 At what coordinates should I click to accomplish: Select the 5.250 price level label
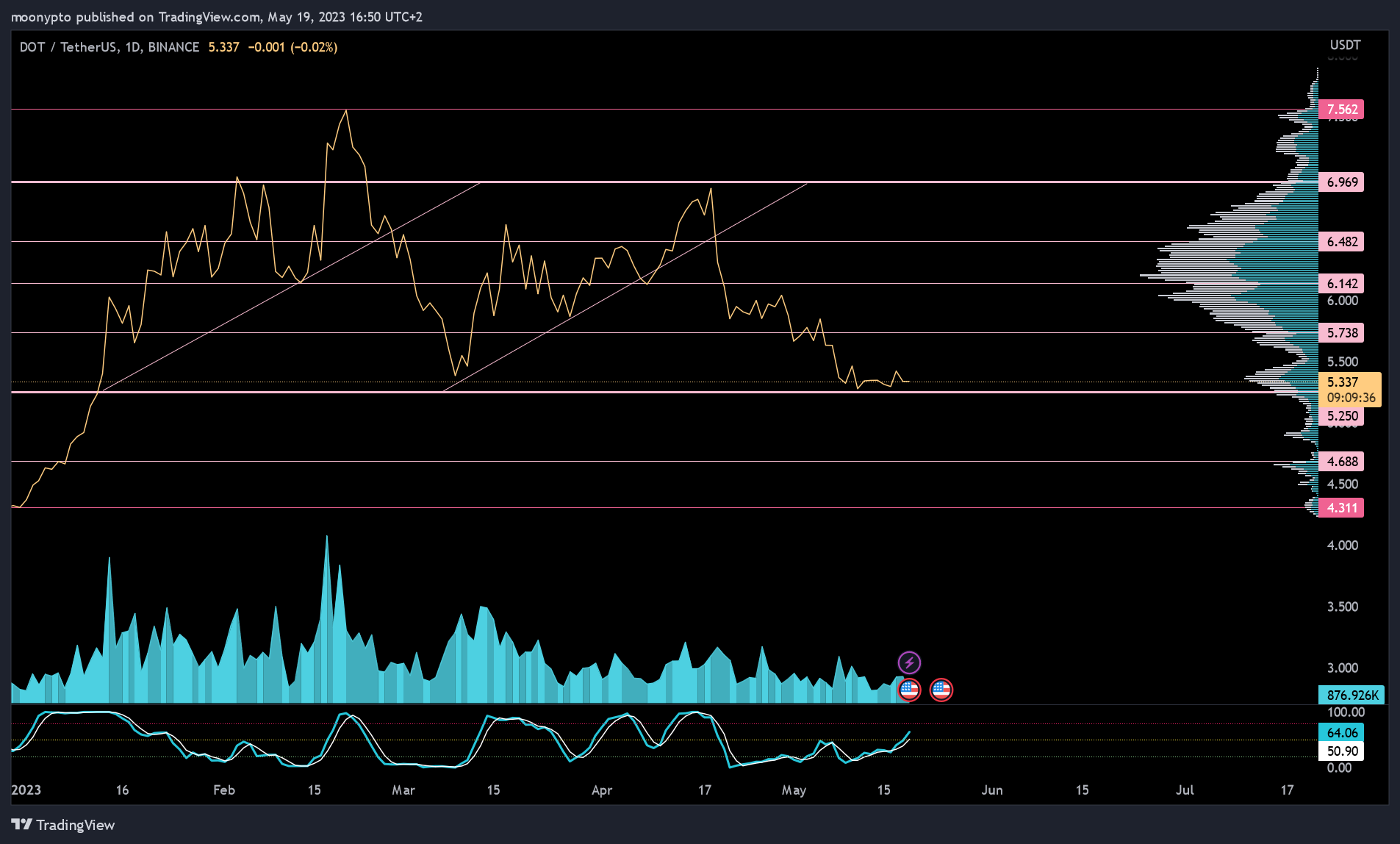click(x=1341, y=416)
